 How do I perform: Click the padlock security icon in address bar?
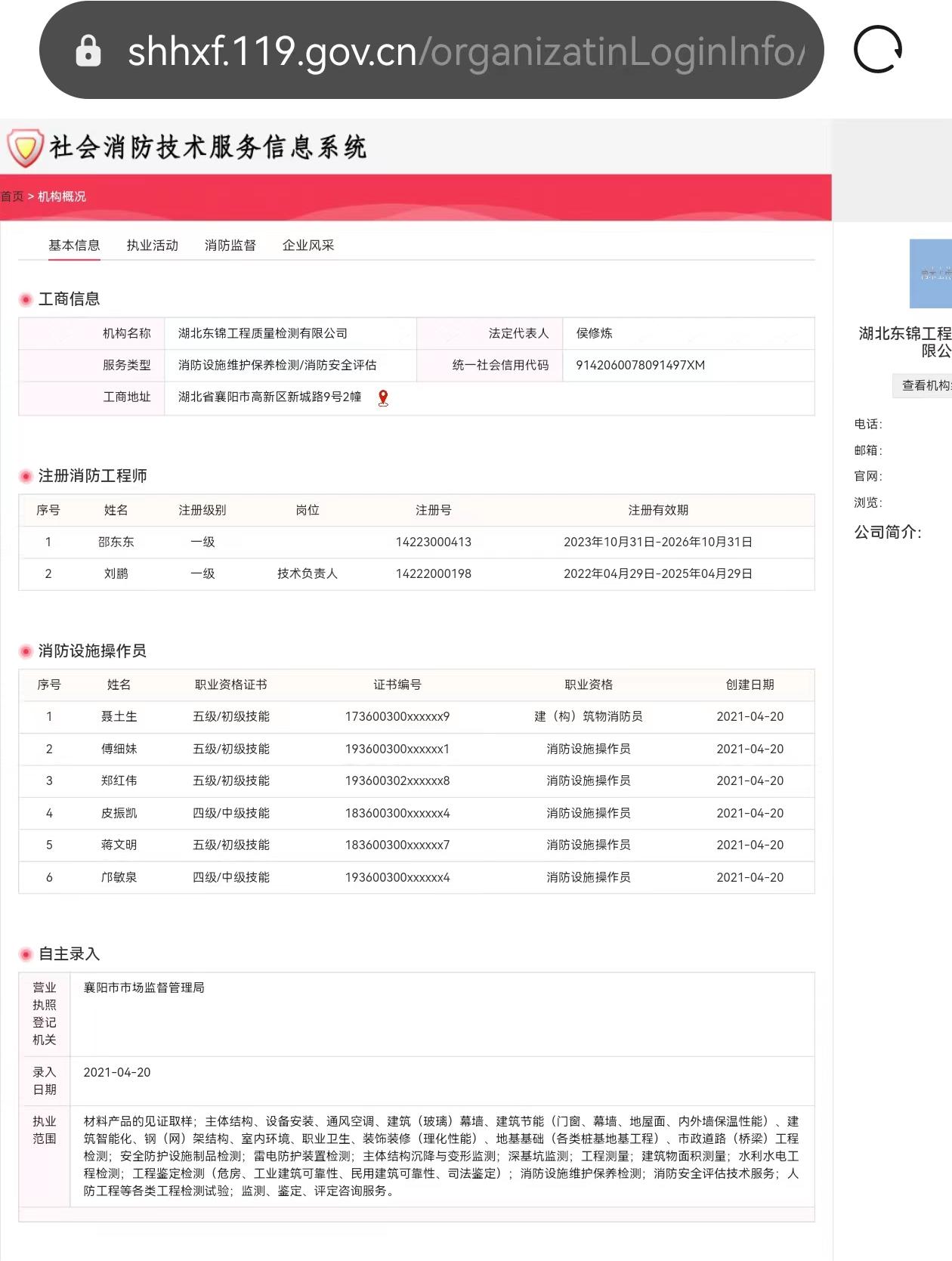88,51
